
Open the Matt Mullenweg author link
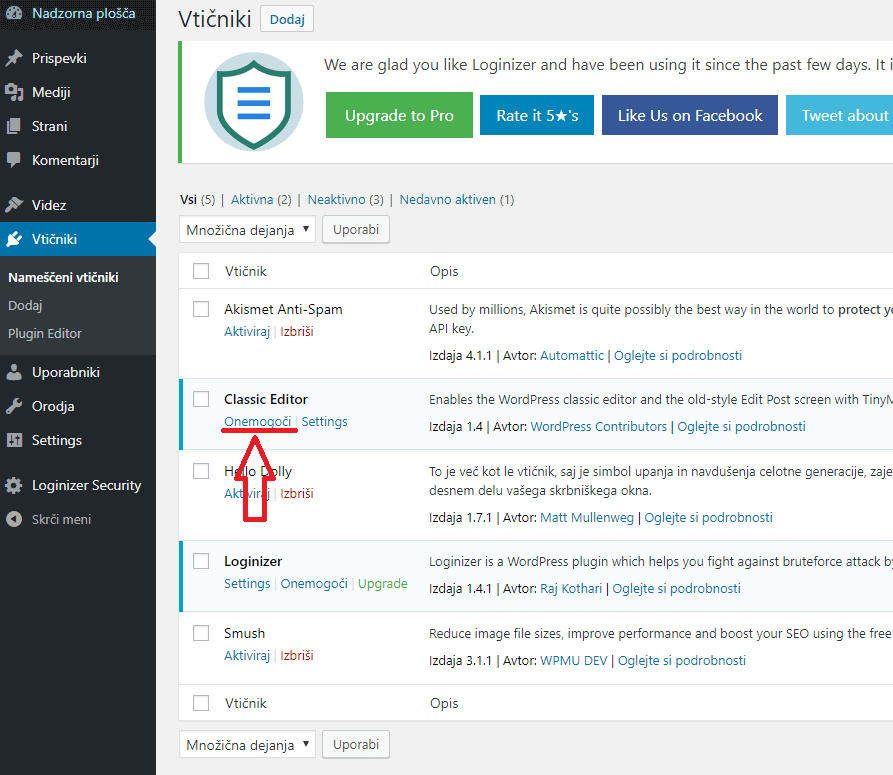click(587, 518)
